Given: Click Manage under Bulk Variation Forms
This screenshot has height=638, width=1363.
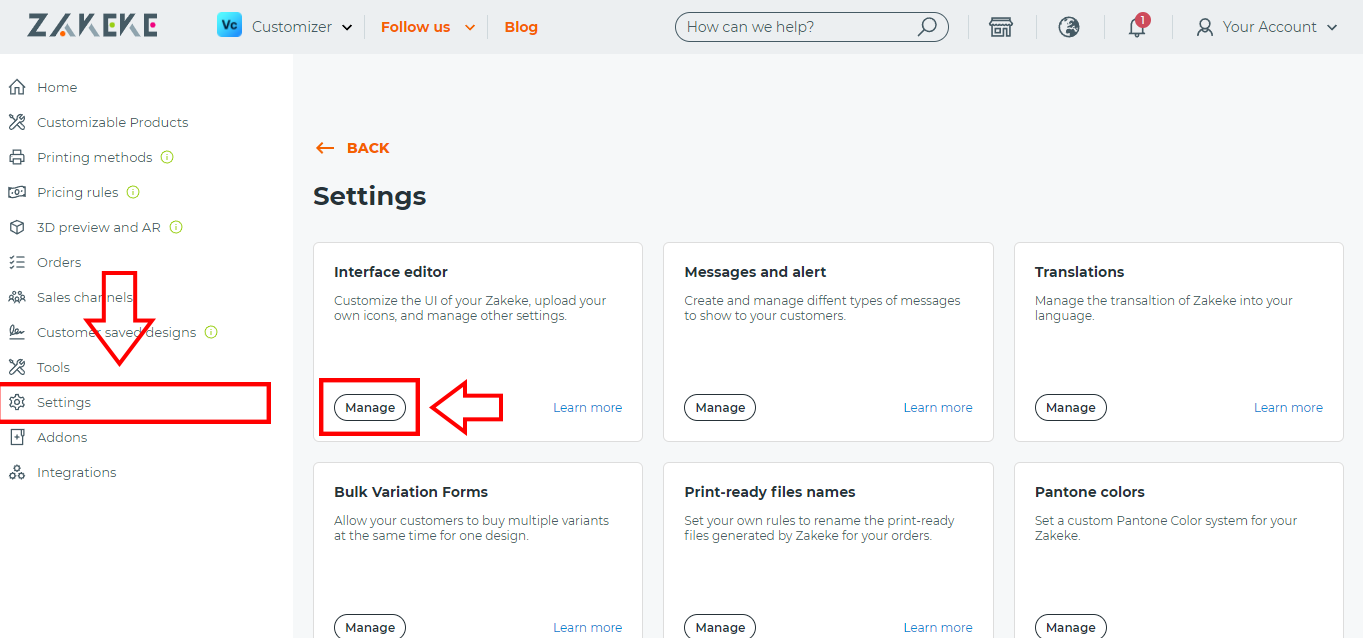Looking at the screenshot, I should (369, 626).
